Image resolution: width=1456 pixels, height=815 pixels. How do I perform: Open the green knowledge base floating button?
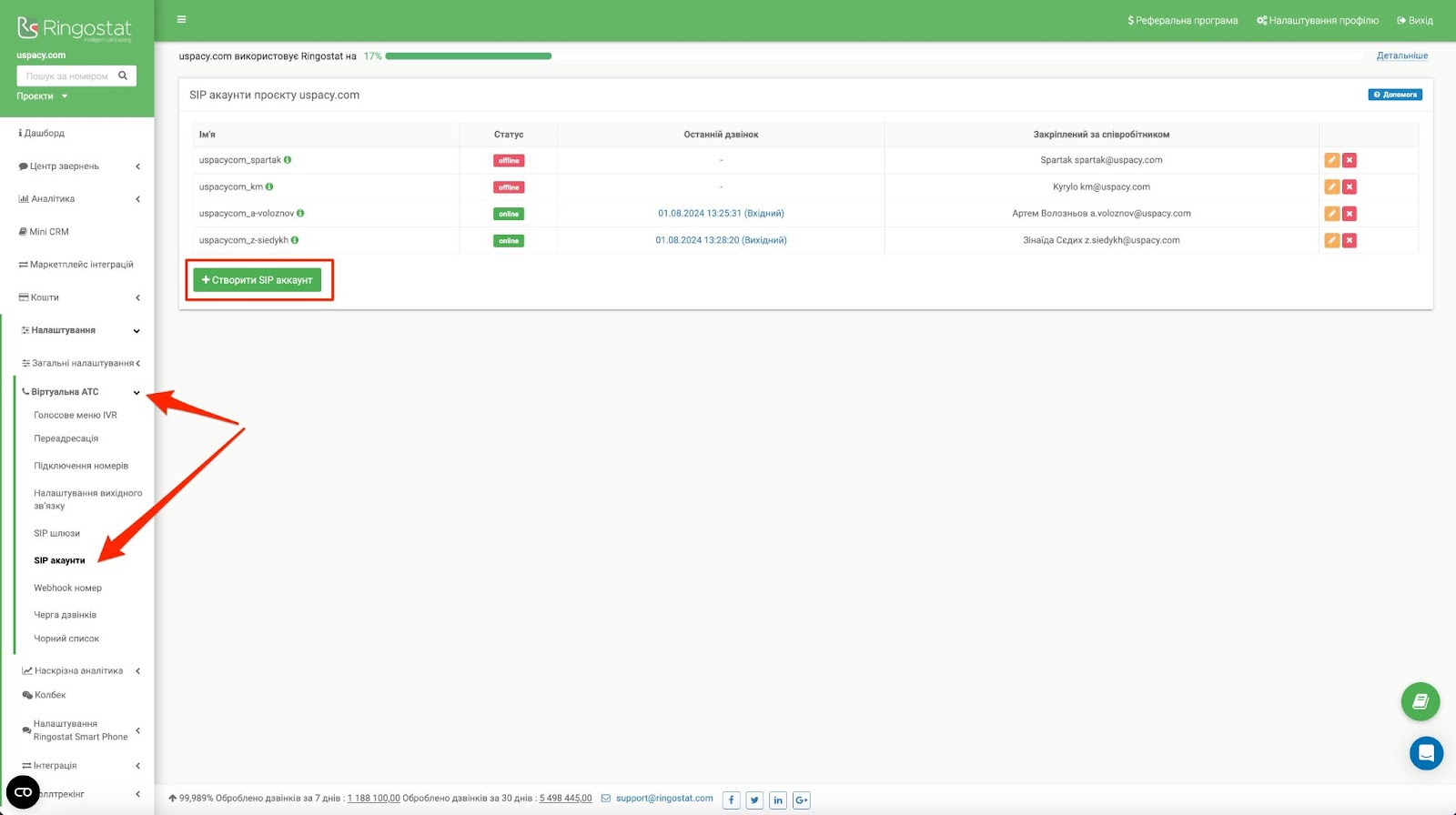pyautogui.click(x=1421, y=701)
